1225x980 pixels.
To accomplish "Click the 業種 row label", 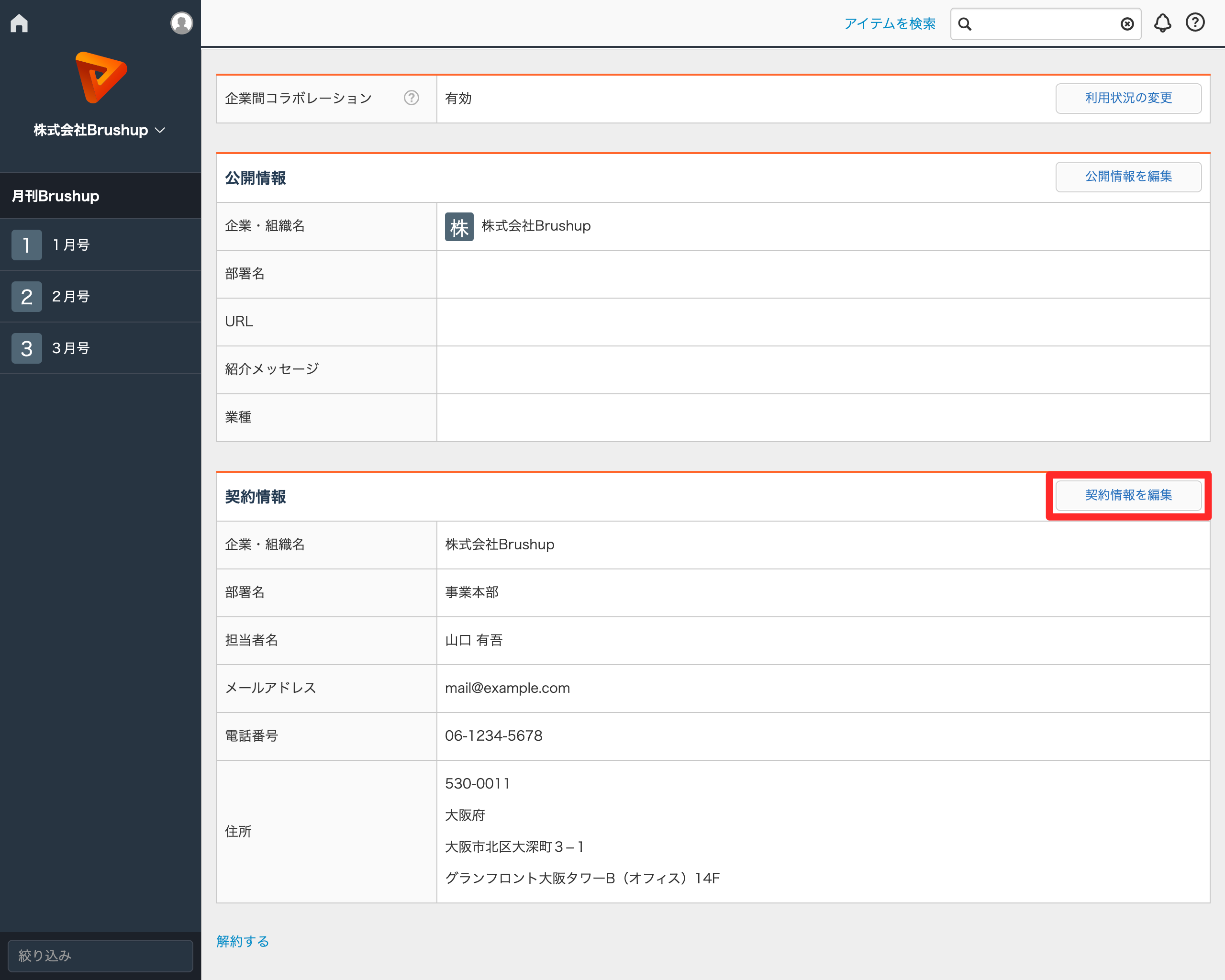I will coord(238,417).
